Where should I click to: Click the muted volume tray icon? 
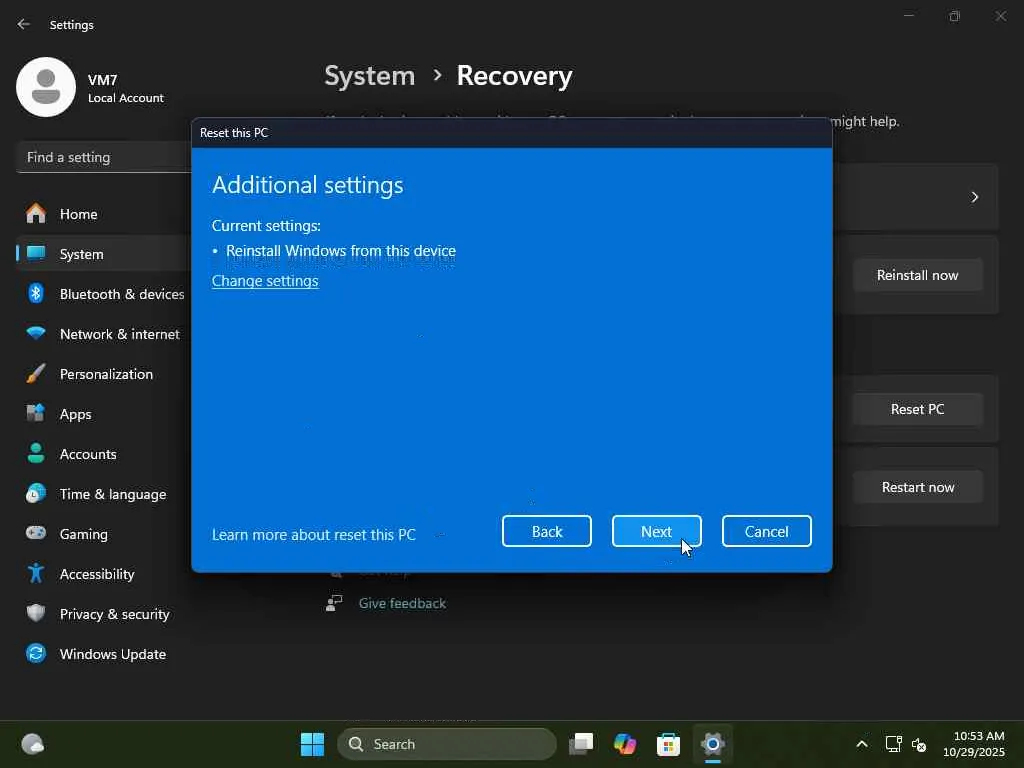[x=919, y=744]
